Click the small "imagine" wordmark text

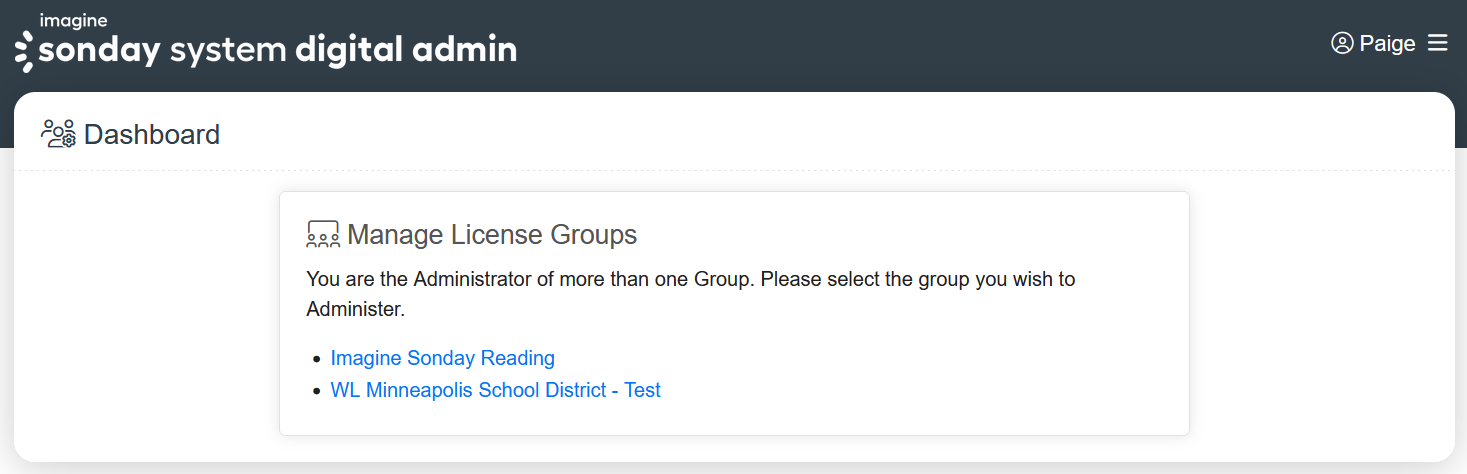(73, 20)
